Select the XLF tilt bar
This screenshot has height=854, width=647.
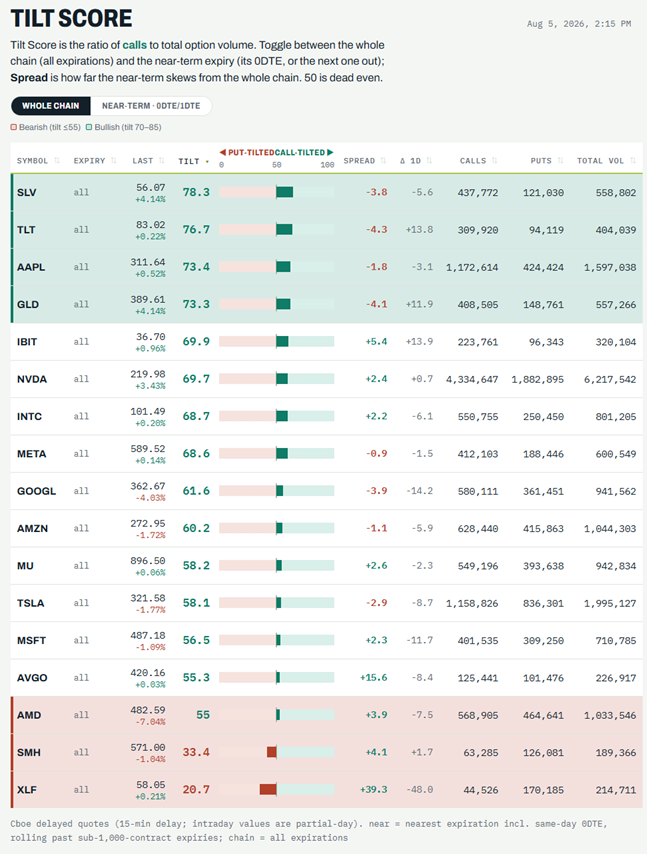(x=277, y=789)
